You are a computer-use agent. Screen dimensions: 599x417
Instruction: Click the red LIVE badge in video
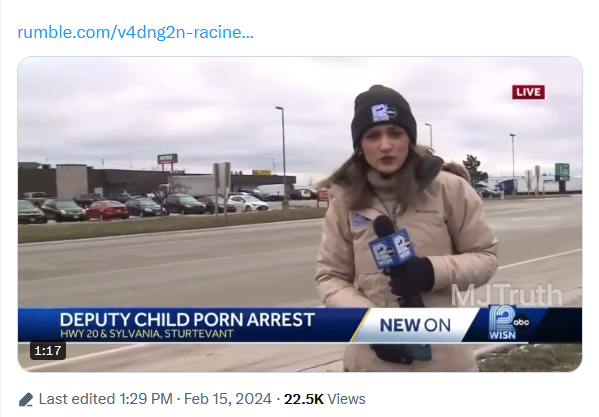click(528, 92)
